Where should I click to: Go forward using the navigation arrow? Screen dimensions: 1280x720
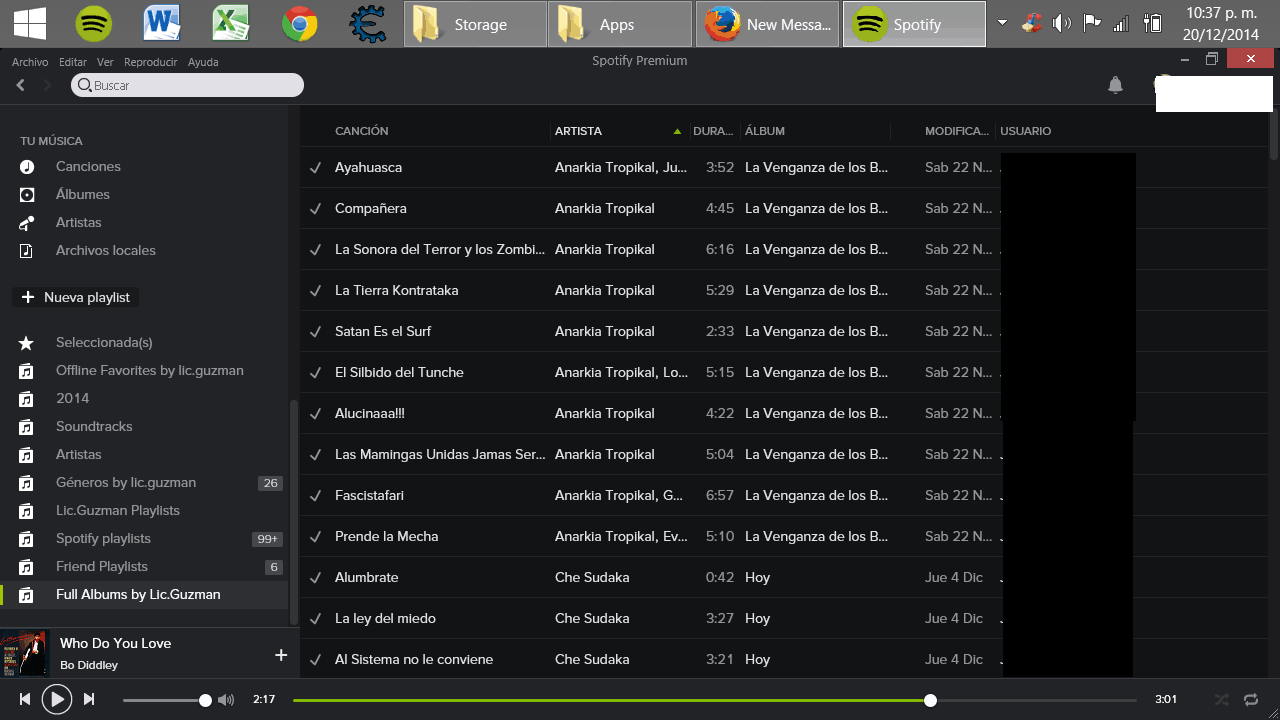(x=47, y=86)
